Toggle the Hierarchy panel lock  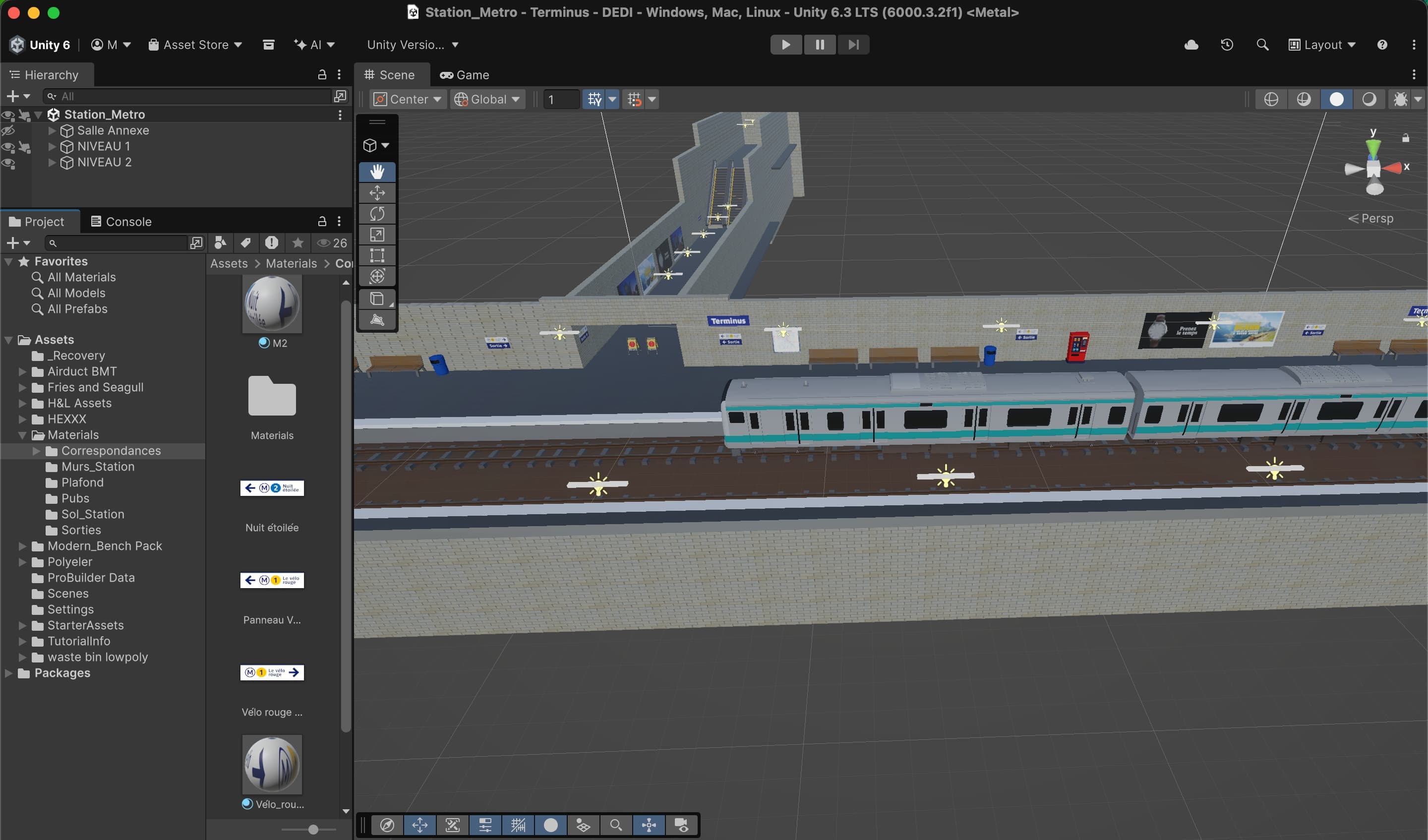[x=322, y=75]
